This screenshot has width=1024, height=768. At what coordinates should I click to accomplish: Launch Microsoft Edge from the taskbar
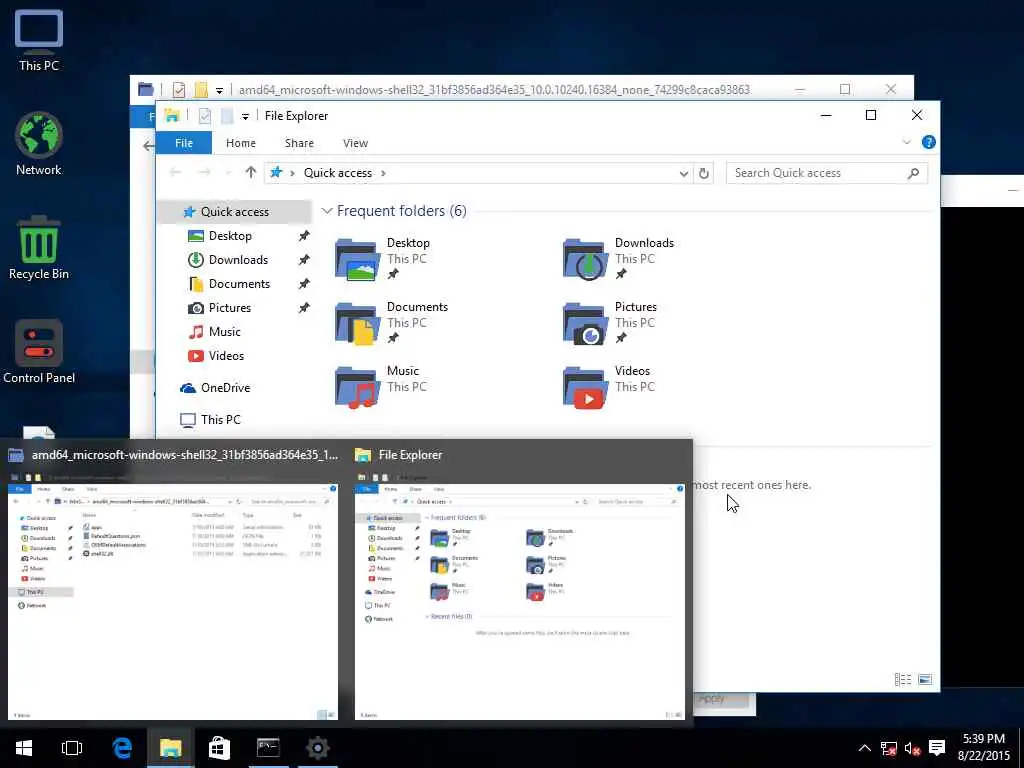(122, 748)
